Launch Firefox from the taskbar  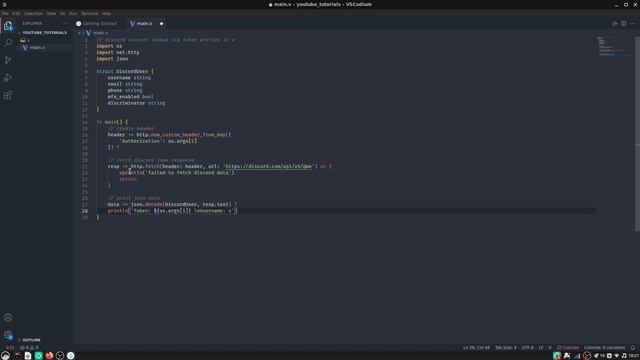coord(49,356)
